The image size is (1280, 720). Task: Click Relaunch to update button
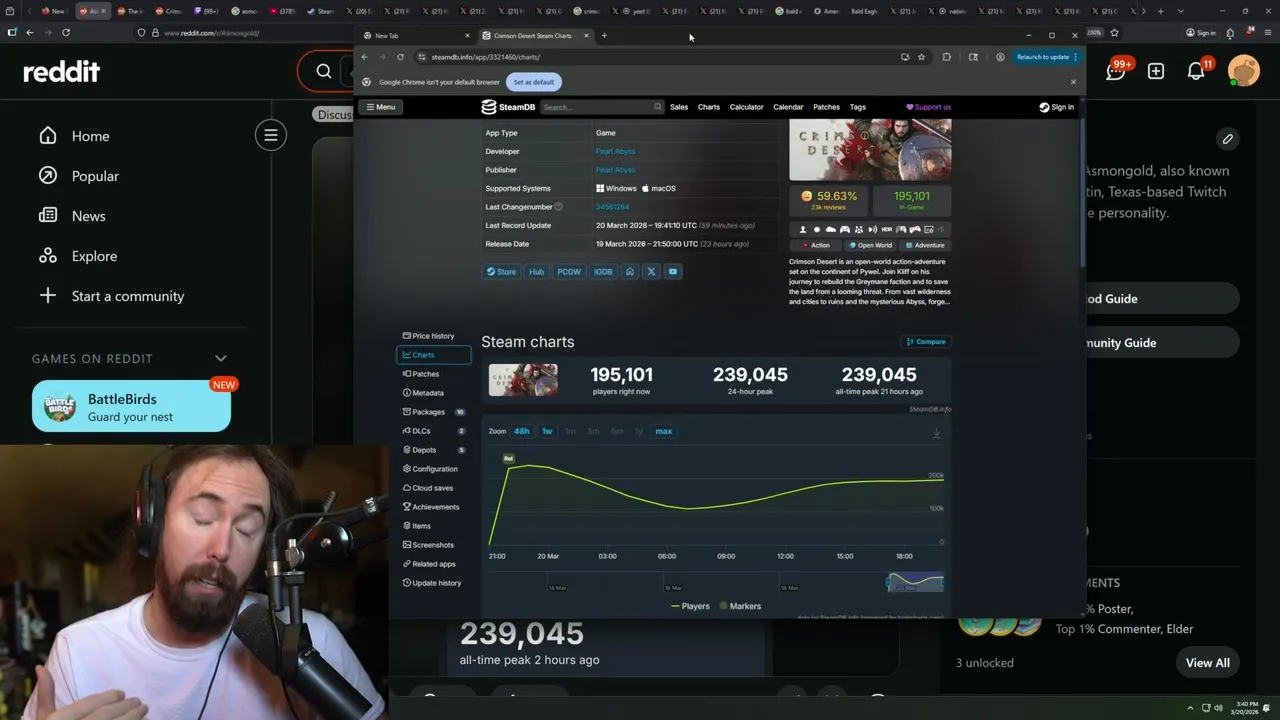point(1047,57)
